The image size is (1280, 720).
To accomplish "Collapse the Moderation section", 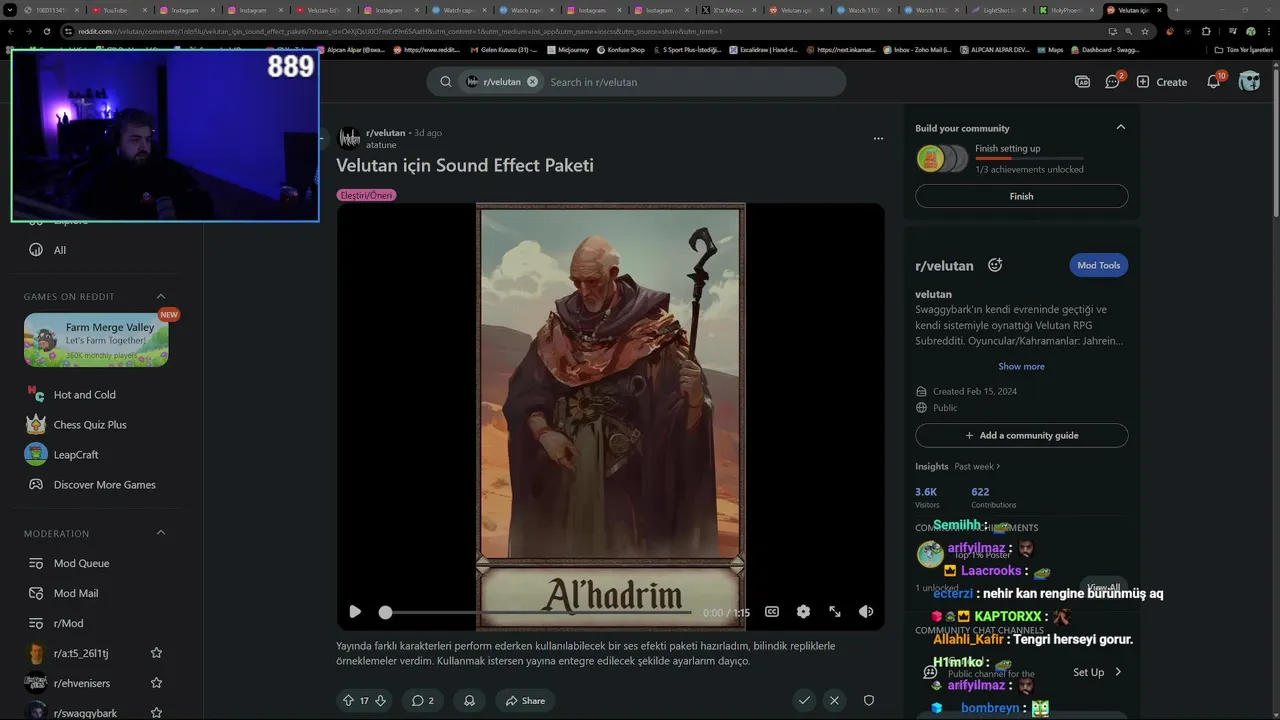I will 160,533.
